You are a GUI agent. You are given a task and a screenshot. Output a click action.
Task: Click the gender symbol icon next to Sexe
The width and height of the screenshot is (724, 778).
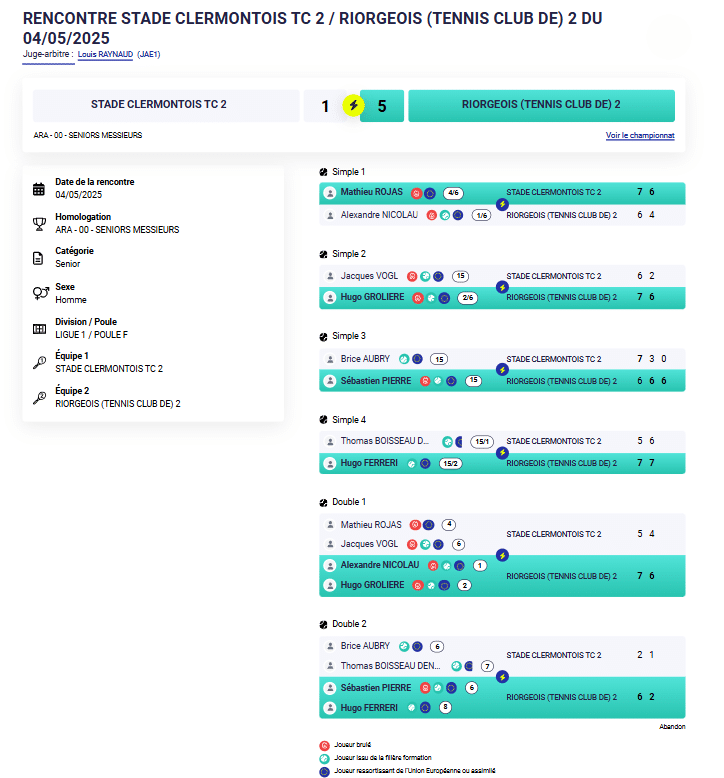tap(39, 293)
